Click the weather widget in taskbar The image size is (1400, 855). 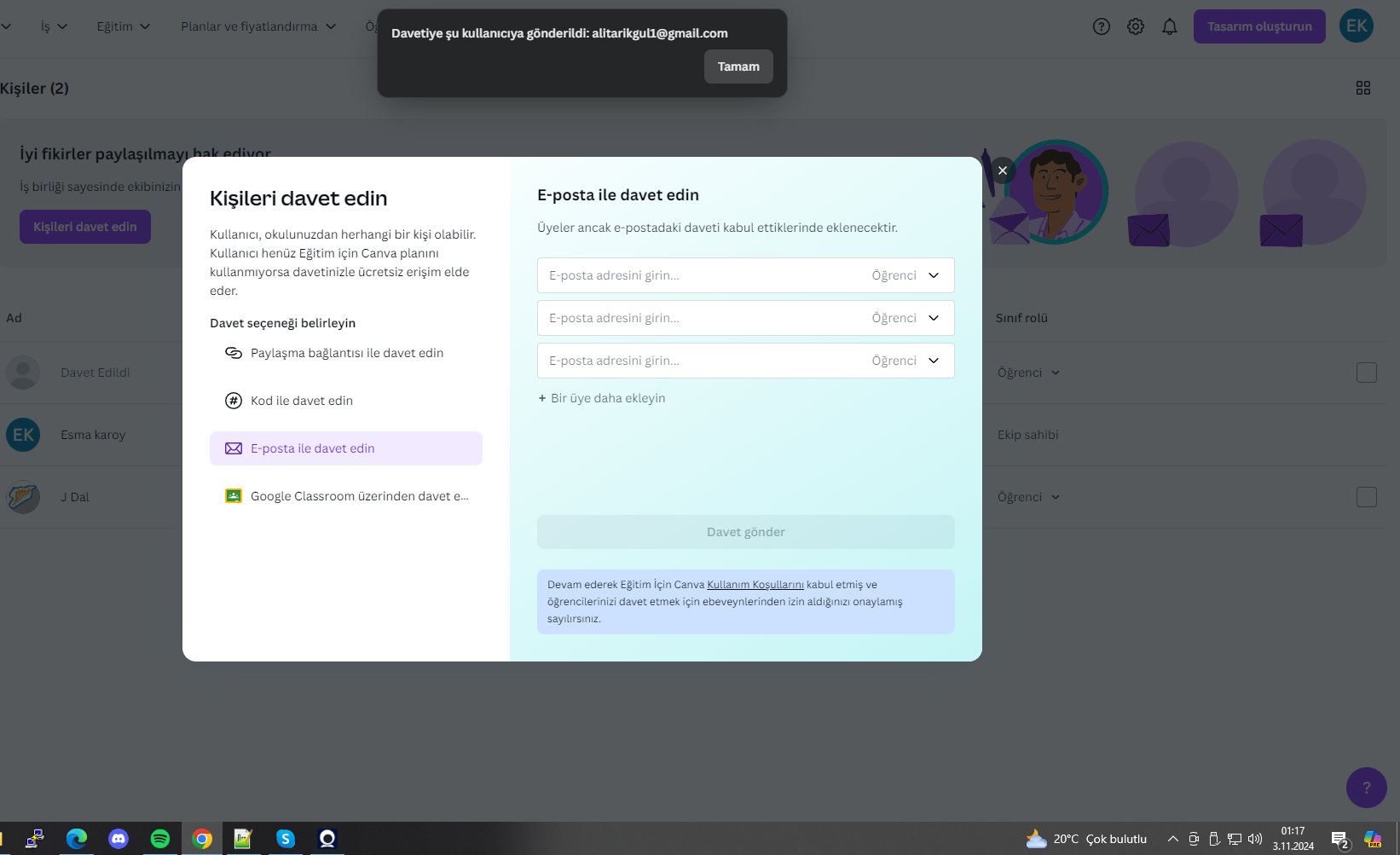(x=1086, y=839)
